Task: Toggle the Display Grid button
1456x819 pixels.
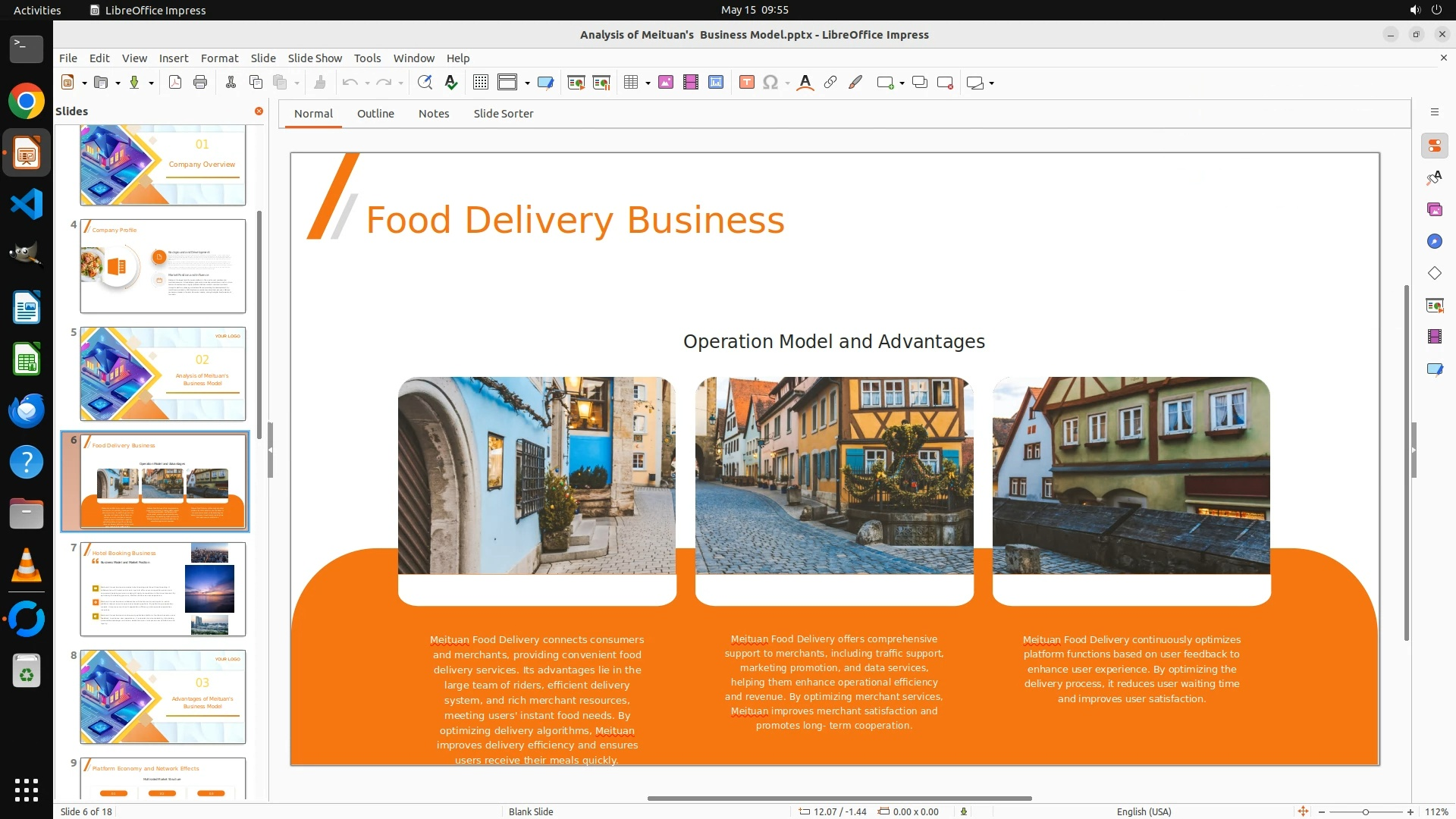Action: tap(481, 83)
